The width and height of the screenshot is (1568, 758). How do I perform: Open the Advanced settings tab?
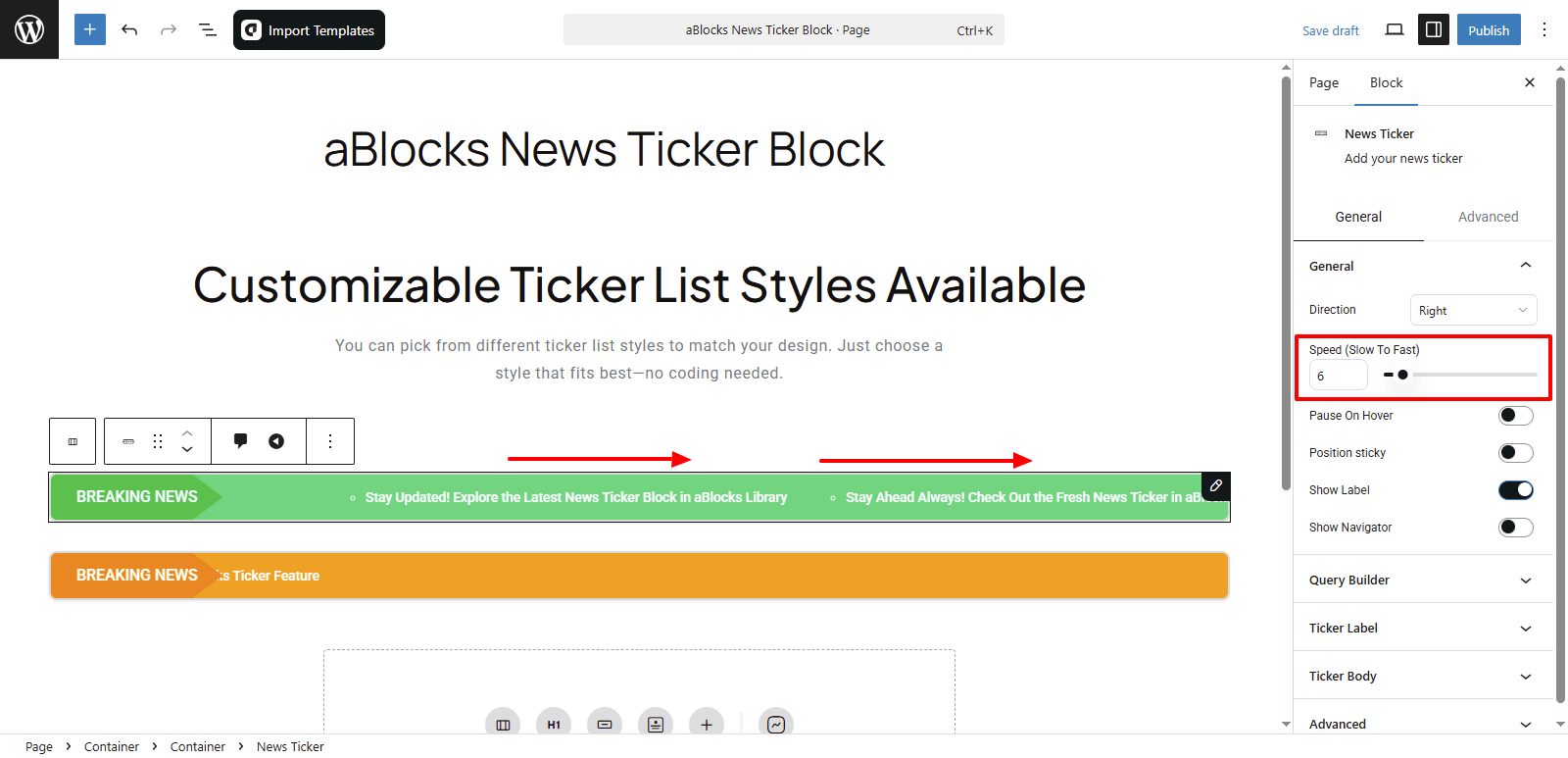point(1488,217)
